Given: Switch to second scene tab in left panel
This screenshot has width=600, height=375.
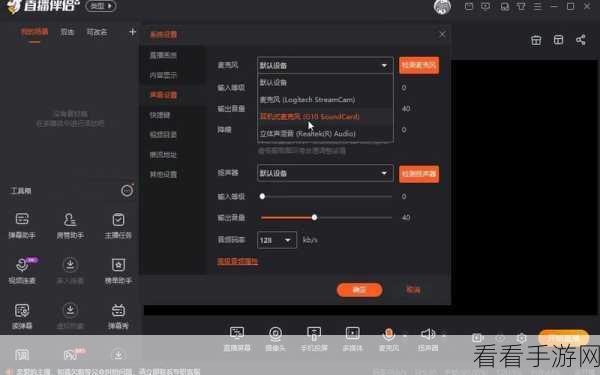Looking at the screenshot, I should tap(67, 32).
